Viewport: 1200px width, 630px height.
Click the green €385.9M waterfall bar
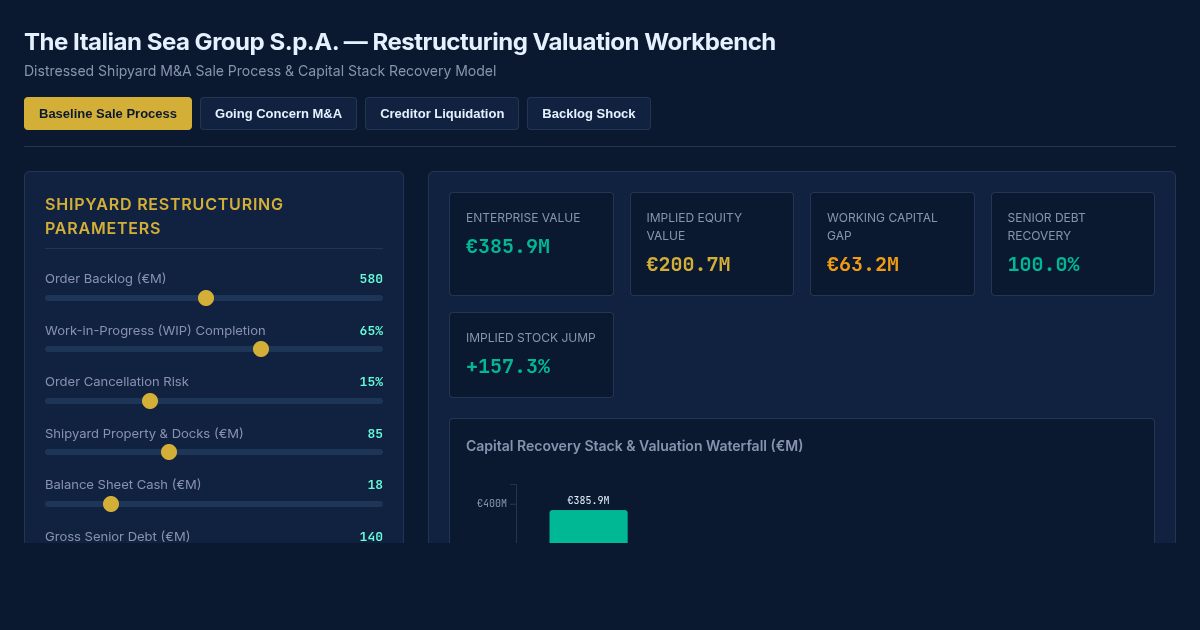click(x=588, y=527)
